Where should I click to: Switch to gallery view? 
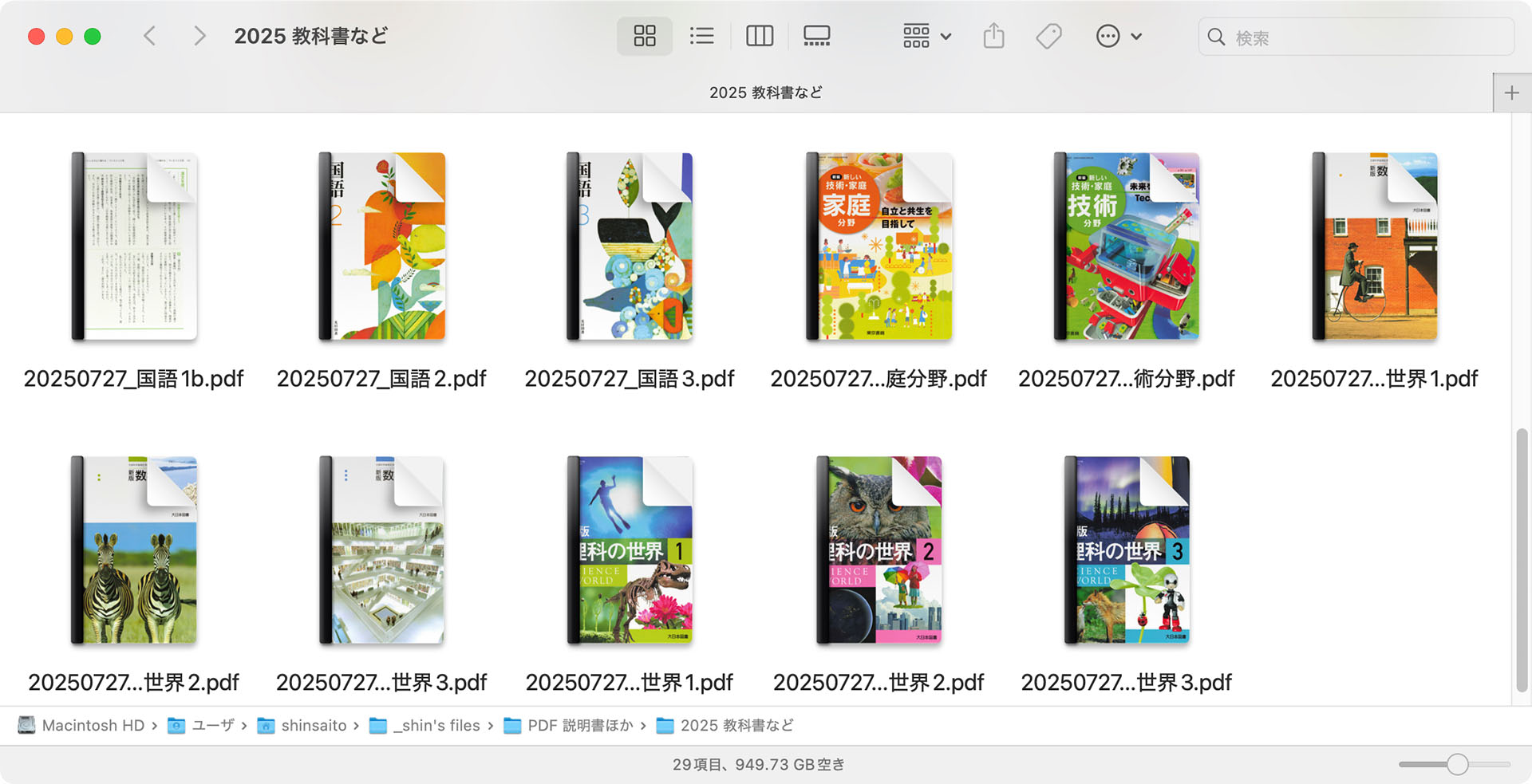pos(816,36)
